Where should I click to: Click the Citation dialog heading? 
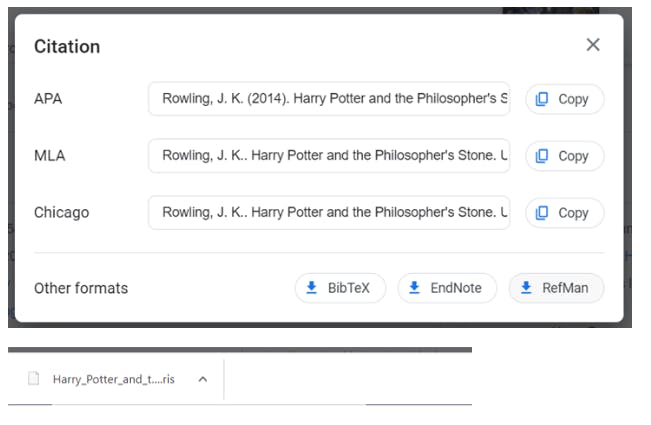[x=67, y=46]
